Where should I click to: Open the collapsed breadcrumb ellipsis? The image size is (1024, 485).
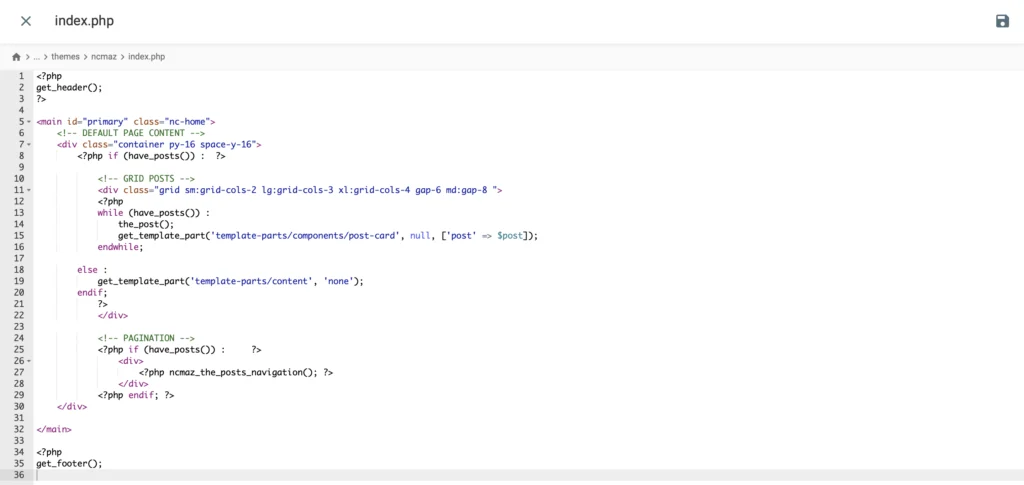(37, 57)
